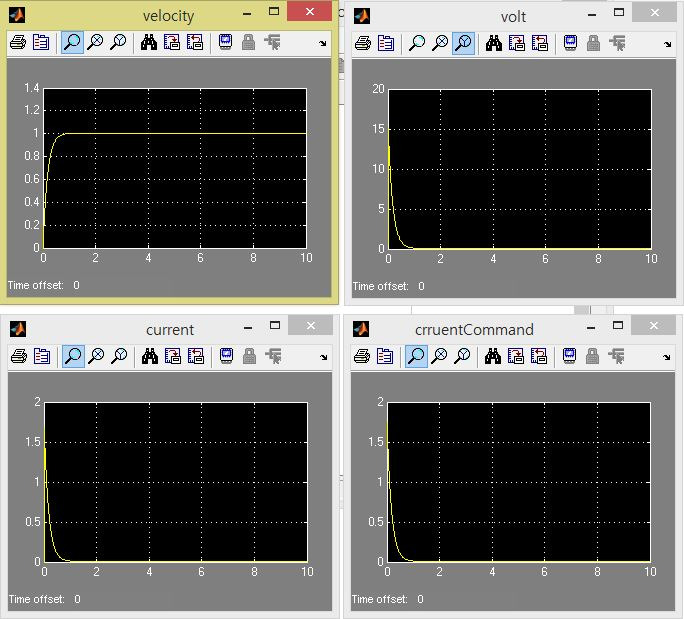The height and width of the screenshot is (619, 684).
Task: Restore saved axes settings in crruentCommand scope
Action: (x=539, y=356)
